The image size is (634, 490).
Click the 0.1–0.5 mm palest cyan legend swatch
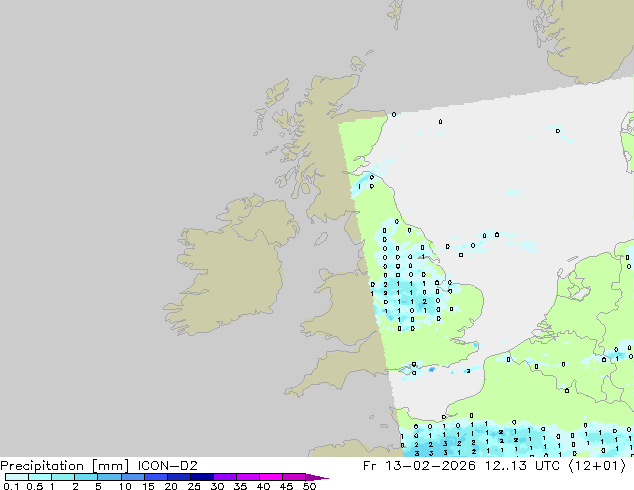[17, 477]
